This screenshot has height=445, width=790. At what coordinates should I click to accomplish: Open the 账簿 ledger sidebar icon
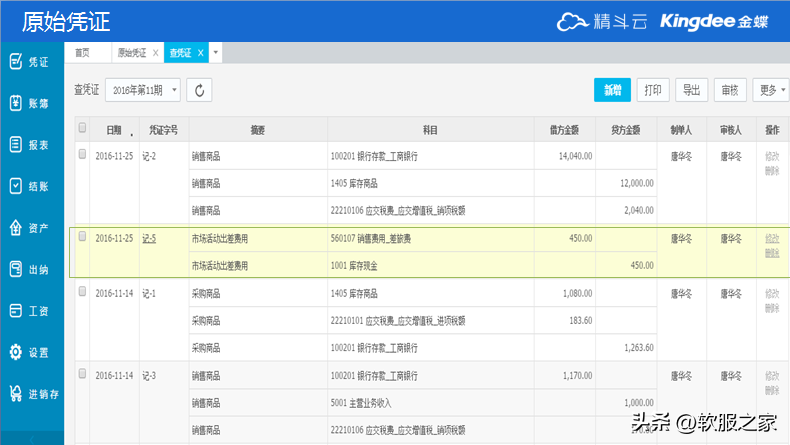tap(16, 103)
